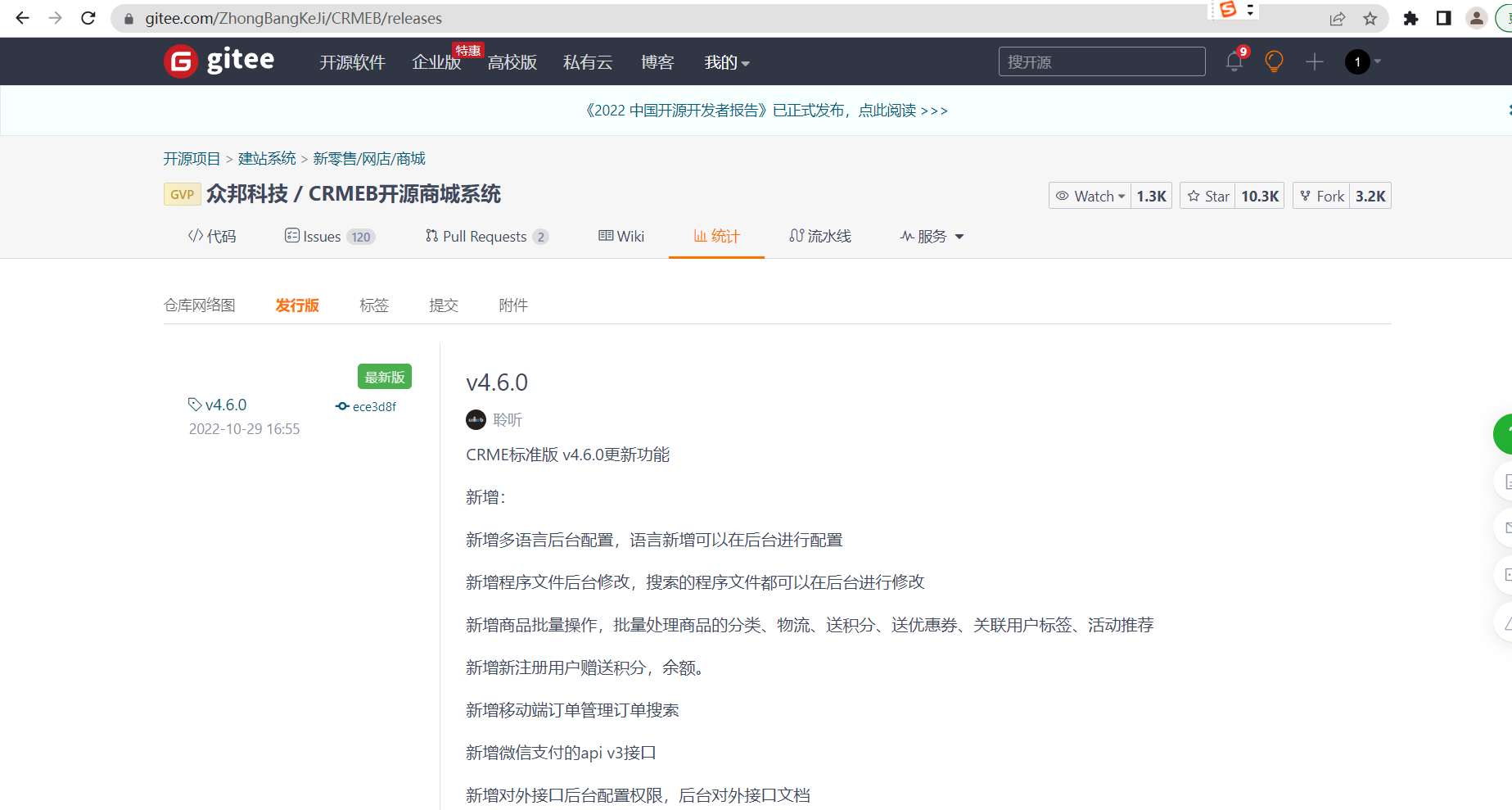Click the browser forward arrow
The width and height of the screenshot is (1512, 810).
click(55, 18)
